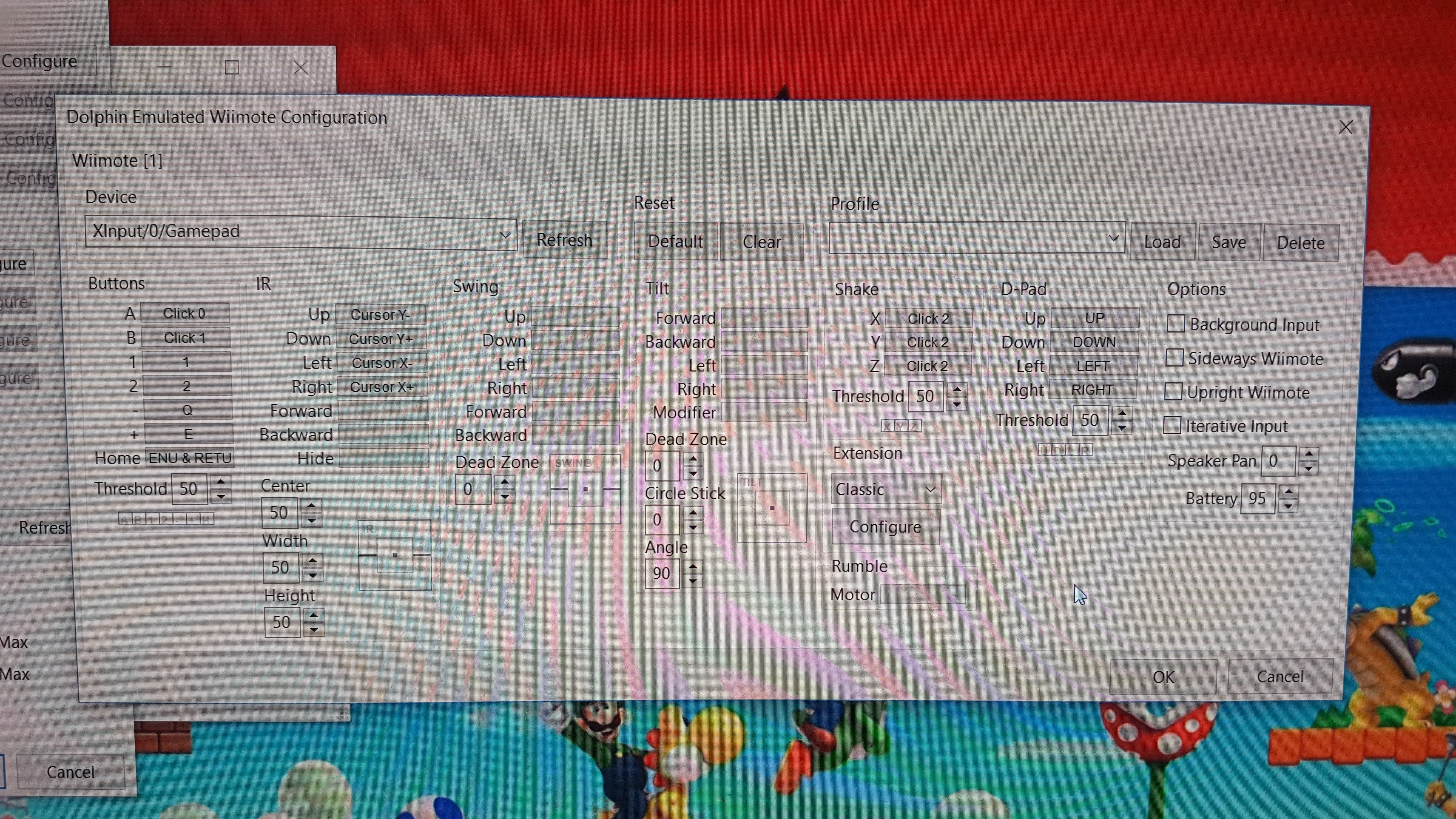Click the Battery value field
The height and width of the screenshot is (819, 1456).
point(1258,499)
